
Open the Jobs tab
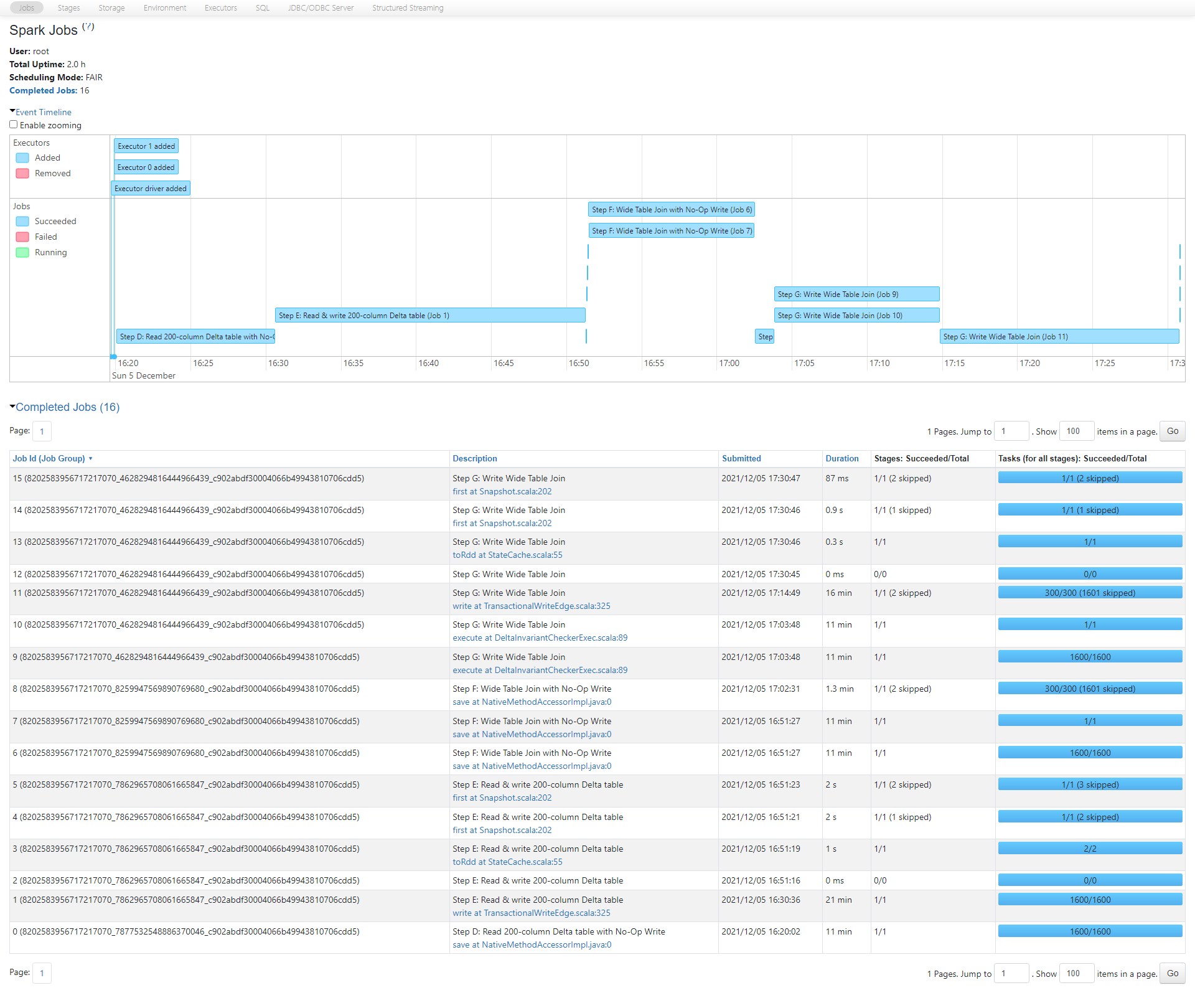[26, 8]
